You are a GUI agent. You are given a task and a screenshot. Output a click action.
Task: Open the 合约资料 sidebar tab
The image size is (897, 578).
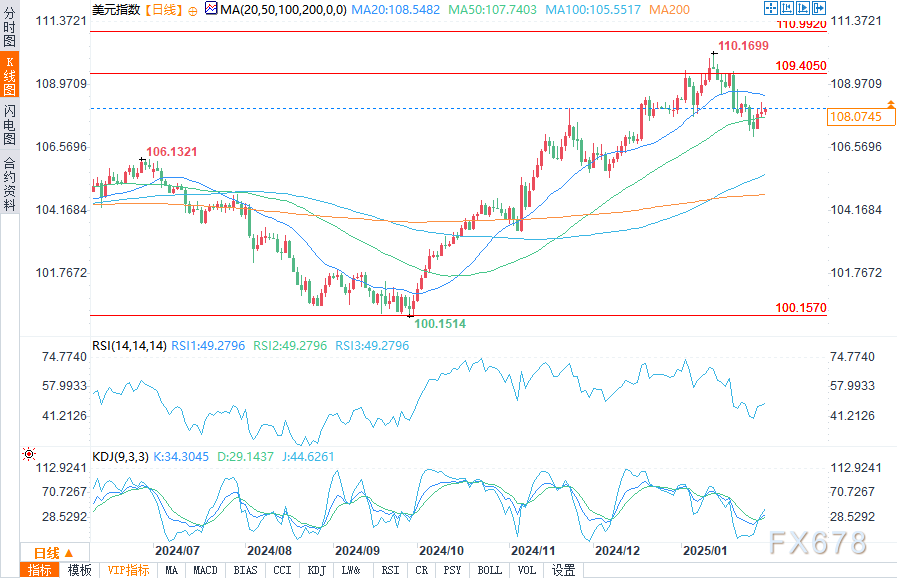pos(9,183)
